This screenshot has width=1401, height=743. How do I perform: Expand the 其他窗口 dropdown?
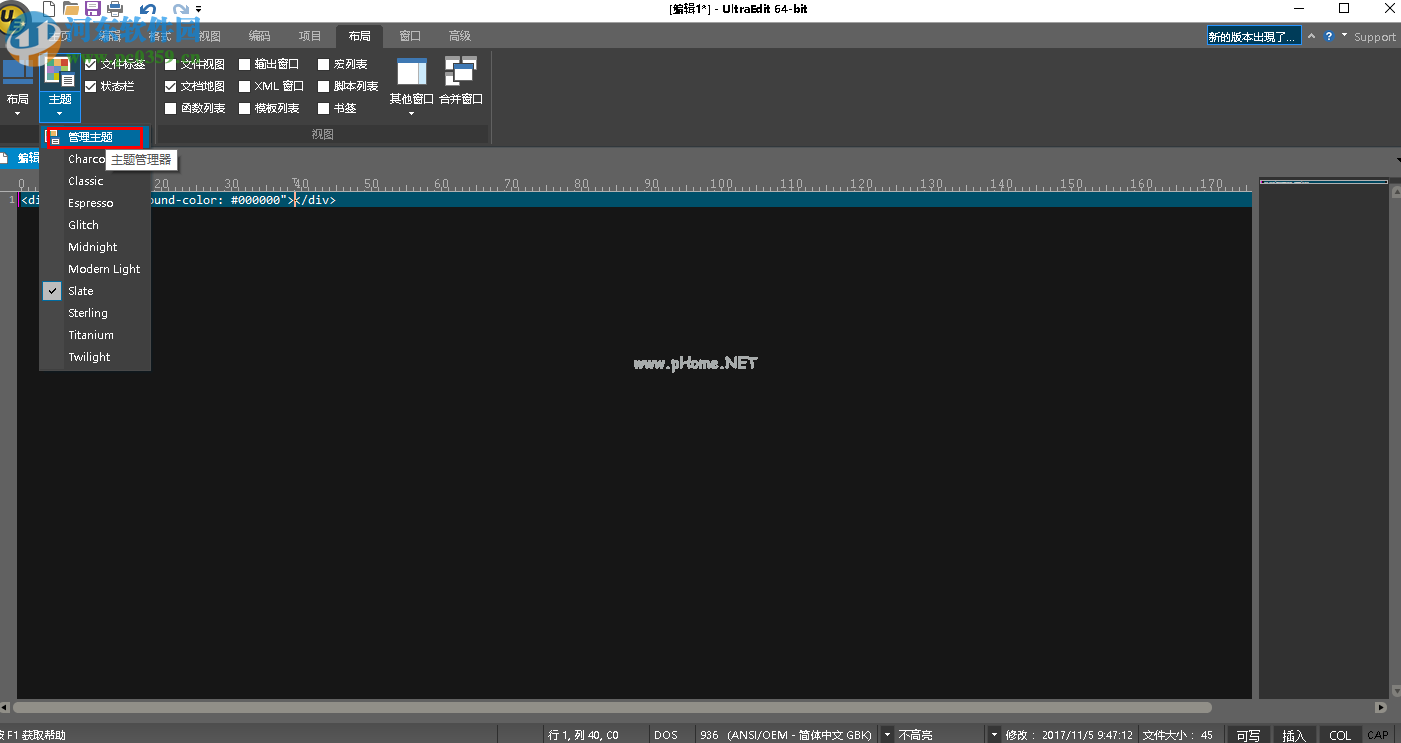[x=411, y=113]
